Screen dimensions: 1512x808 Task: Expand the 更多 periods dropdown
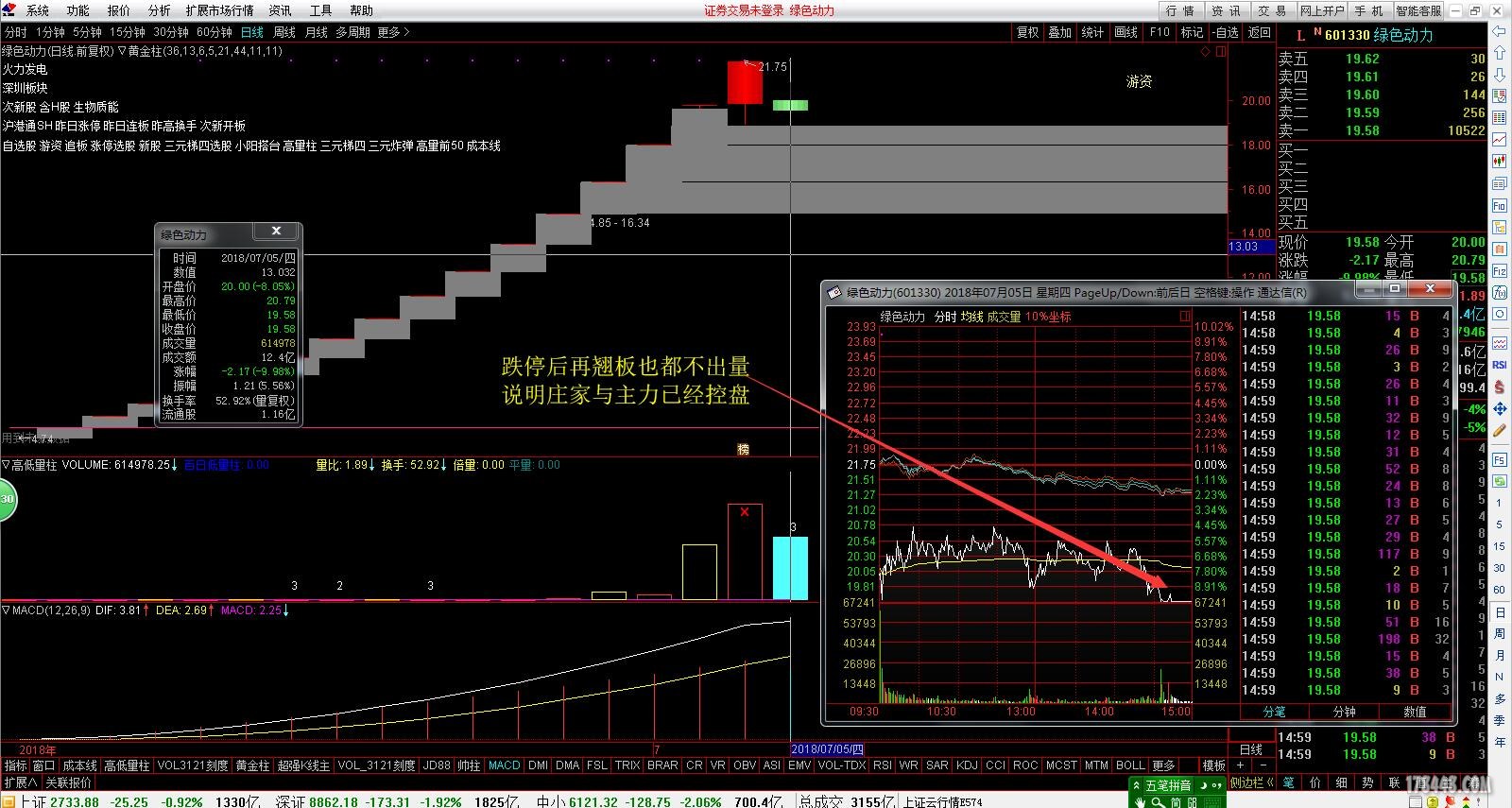pyautogui.click(x=393, y=32)
